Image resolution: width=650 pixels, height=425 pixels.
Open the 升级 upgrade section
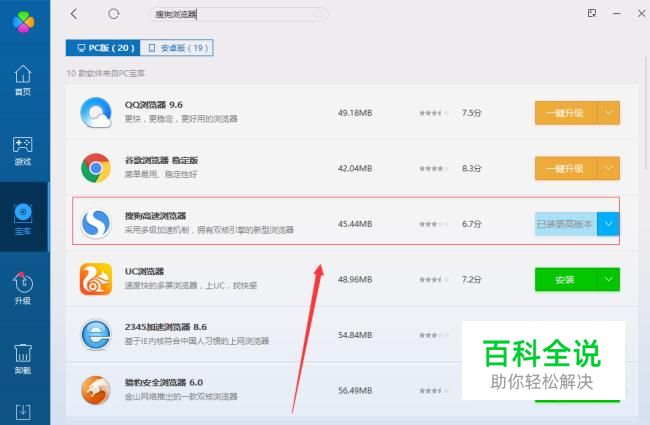[23, 289]
